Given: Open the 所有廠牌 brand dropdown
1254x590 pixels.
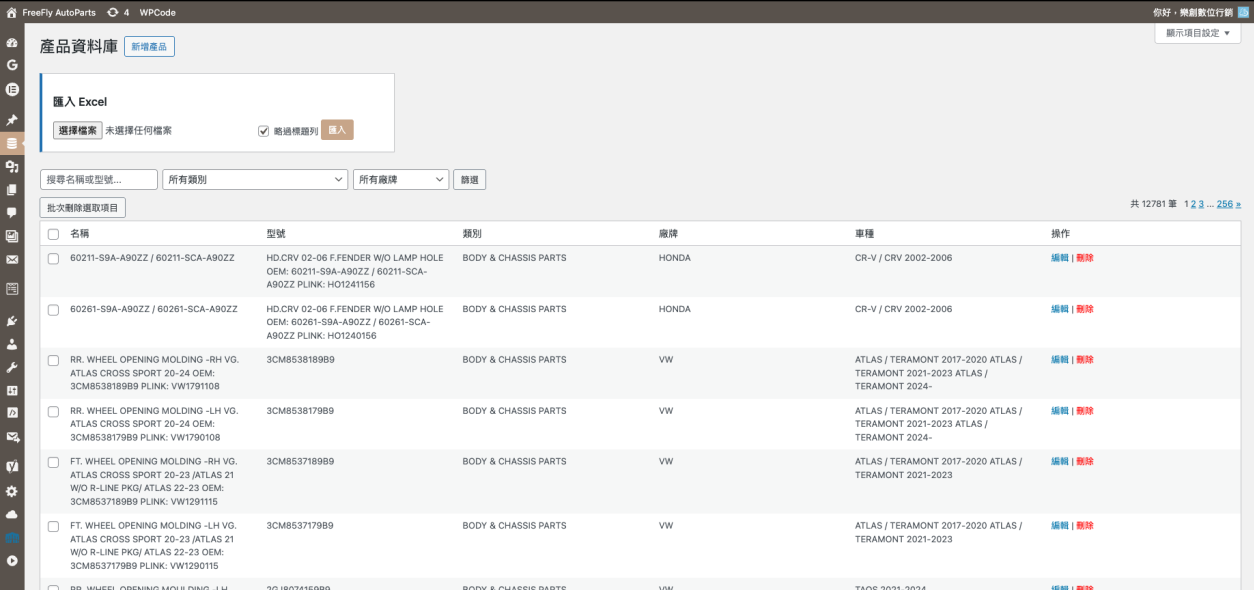Looking at the screenshot, I should tap(400, 180).
